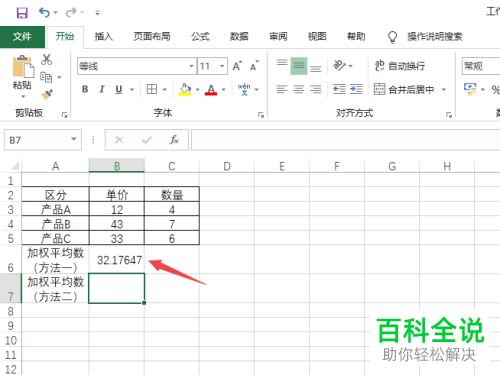Image resolution: width=500 pixels, height=375 pixels.
Task: Click the wén phonetic guide icon
Action: [244, 89]
